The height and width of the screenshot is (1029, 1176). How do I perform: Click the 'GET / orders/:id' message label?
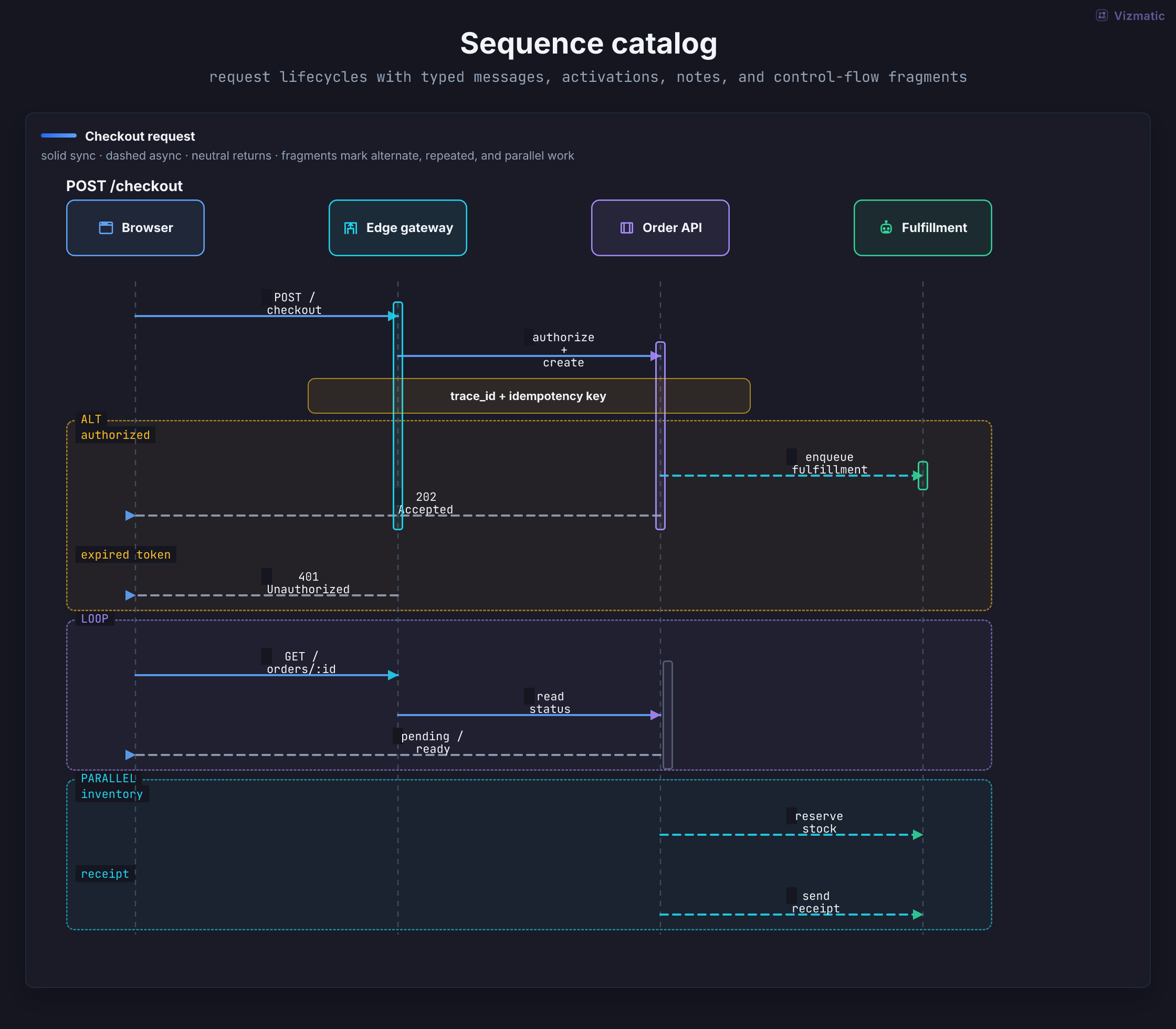tap(301, 663)
